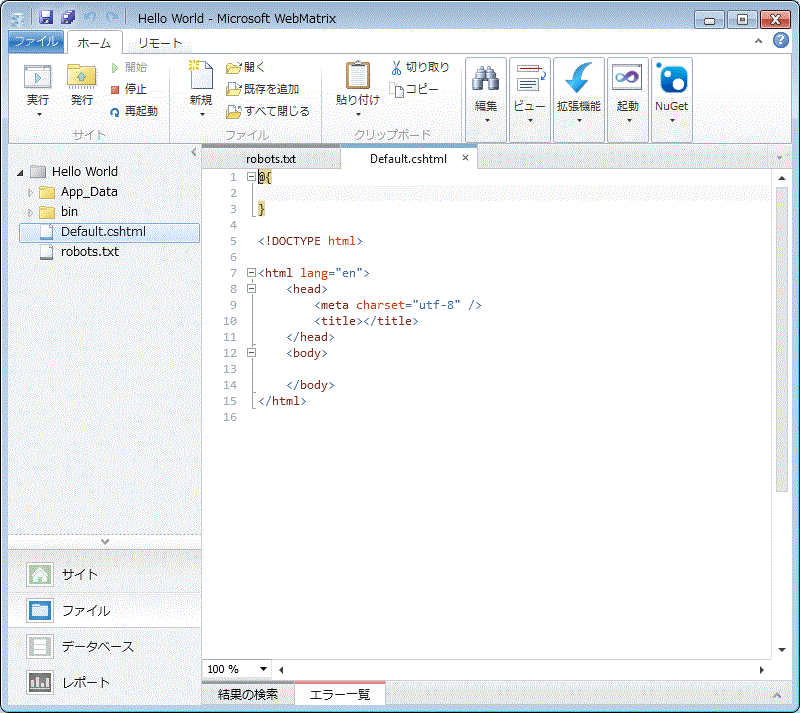The height and width of the screenshot is (713, 800).
Task: Open the エラー一覧 panel tab
Action: (x=340, y=694)
